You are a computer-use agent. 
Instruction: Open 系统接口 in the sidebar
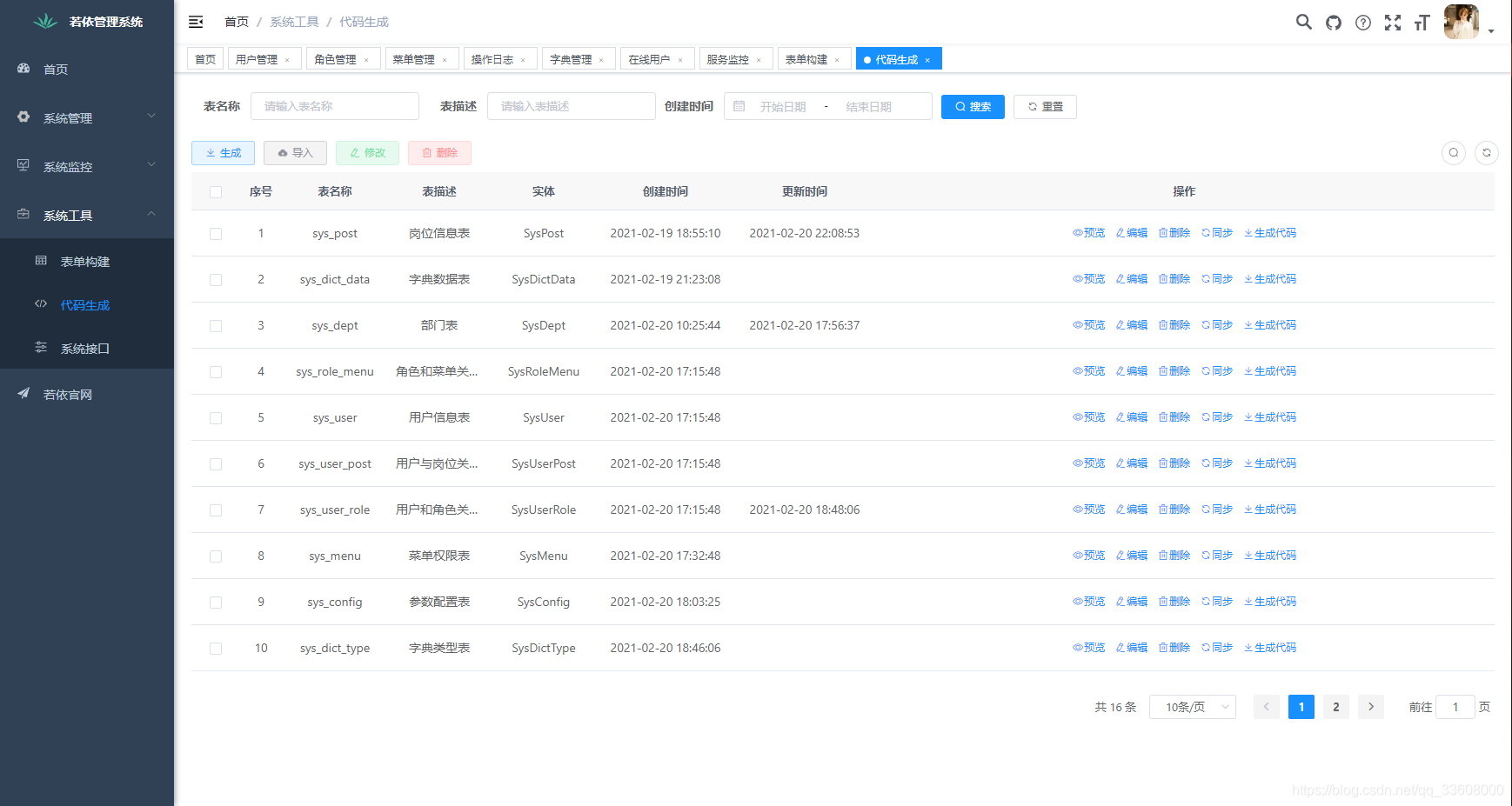tap(87, 348)
